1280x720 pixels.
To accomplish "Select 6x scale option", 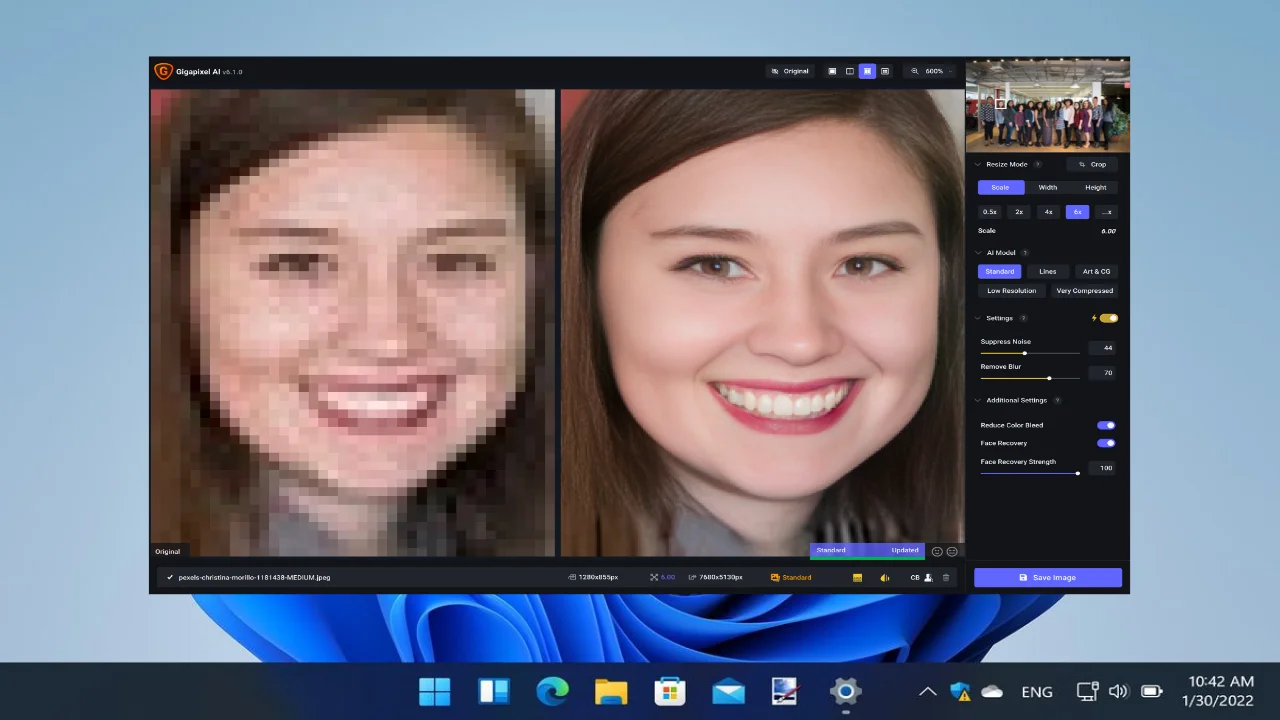I will point(1077,212).
